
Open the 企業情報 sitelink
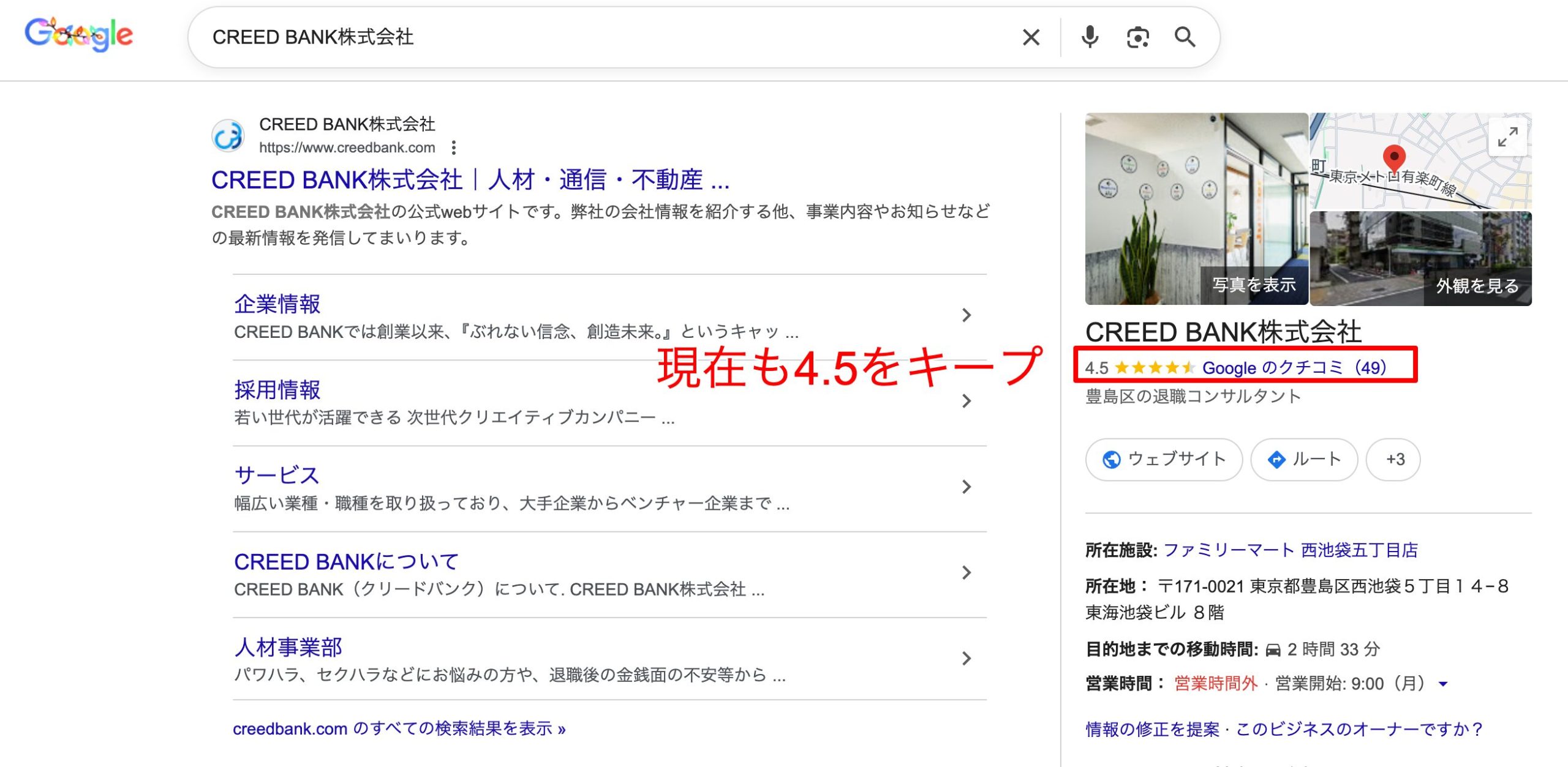277,304
